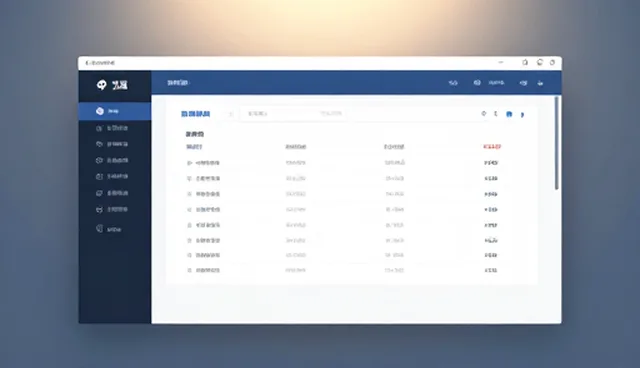Click the last-column value in the first table row

coord(491,163)
